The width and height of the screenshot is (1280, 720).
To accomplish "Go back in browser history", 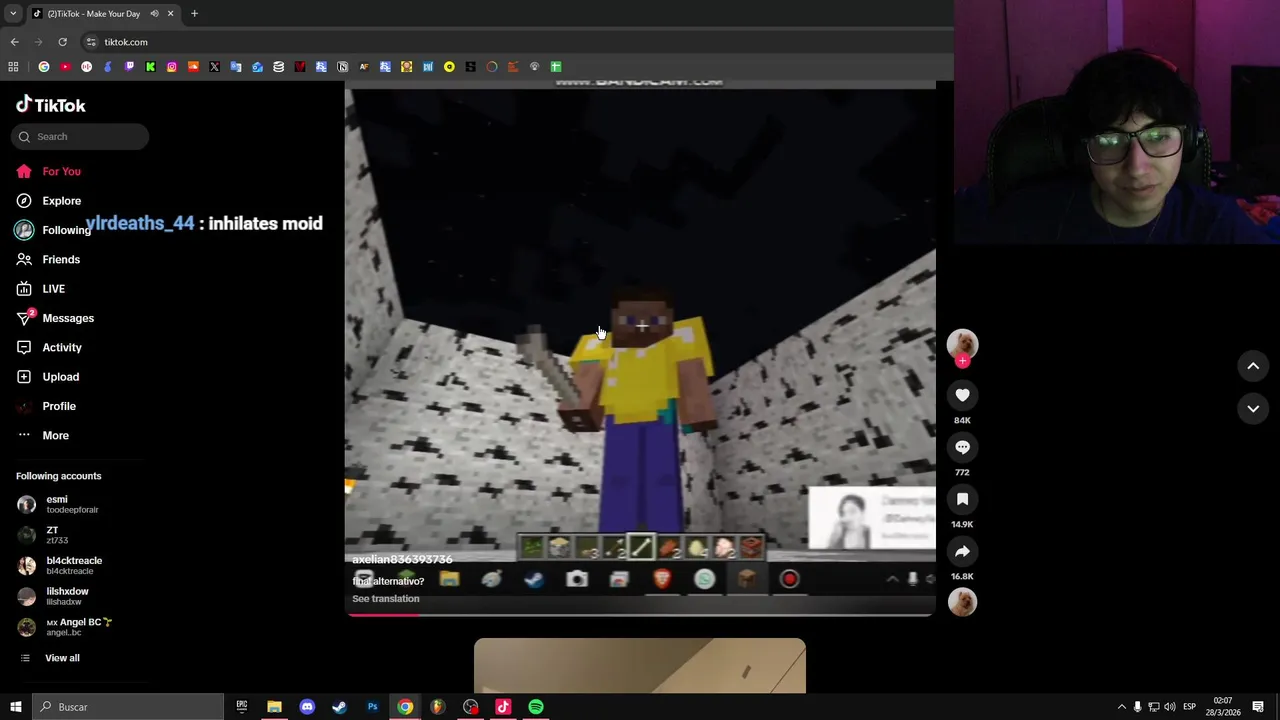I will point(15,42).
